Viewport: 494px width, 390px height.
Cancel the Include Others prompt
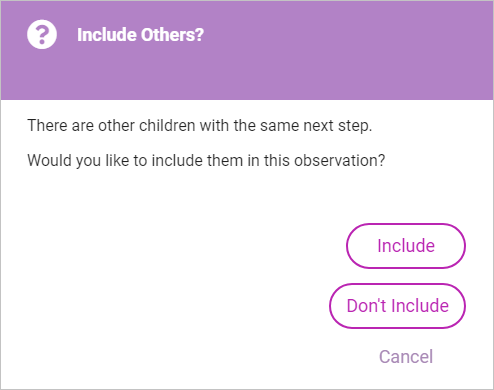(x=406, y=357)
